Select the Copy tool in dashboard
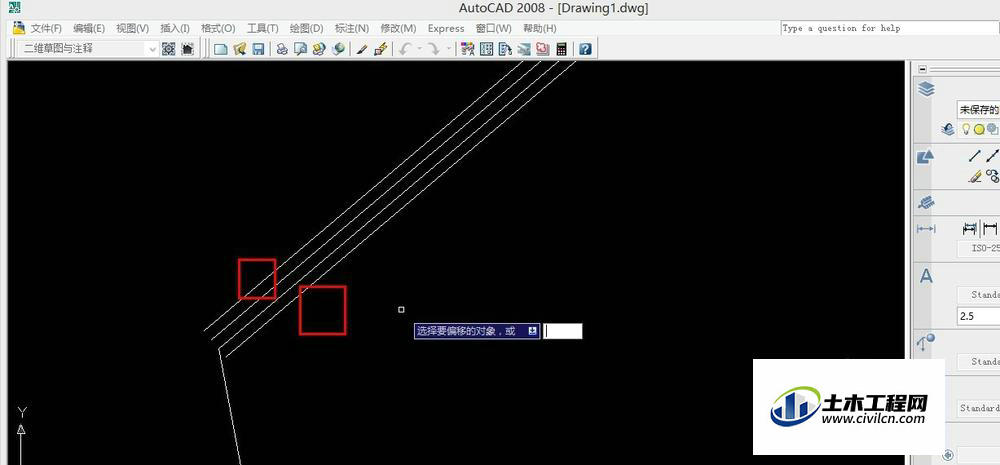1000x465 pixels. [x=992, y=175]
